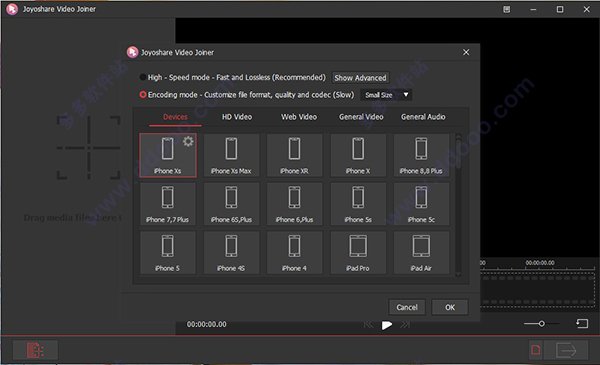Choose the iPhone 5 preset

pos(168,253)
